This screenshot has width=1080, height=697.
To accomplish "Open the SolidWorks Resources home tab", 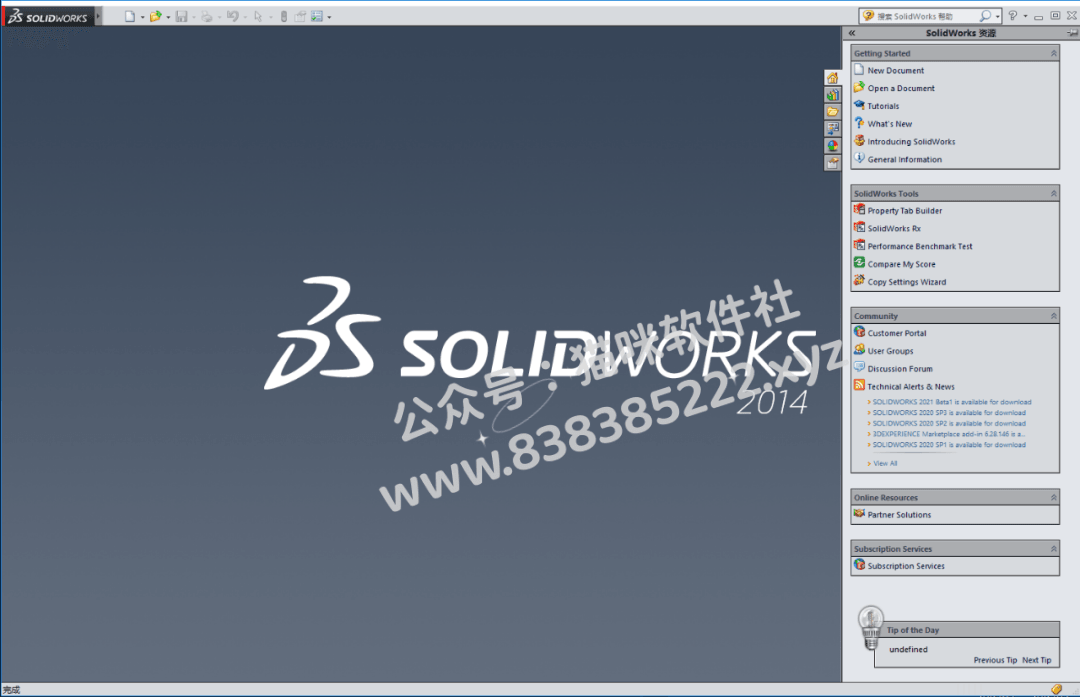I will [833, 78].
